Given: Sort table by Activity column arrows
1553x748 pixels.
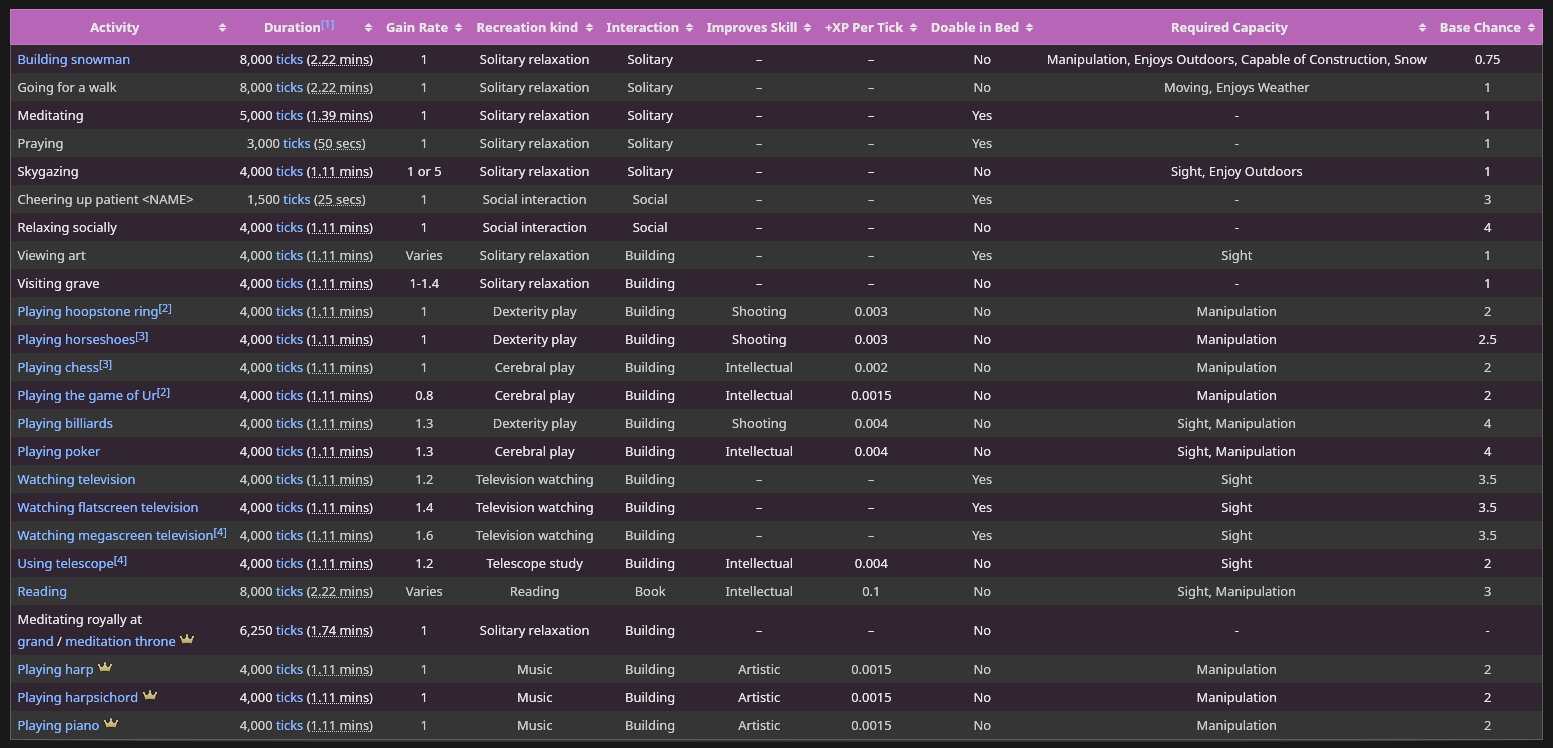Looking at the screenshot, I should [222, 28].
